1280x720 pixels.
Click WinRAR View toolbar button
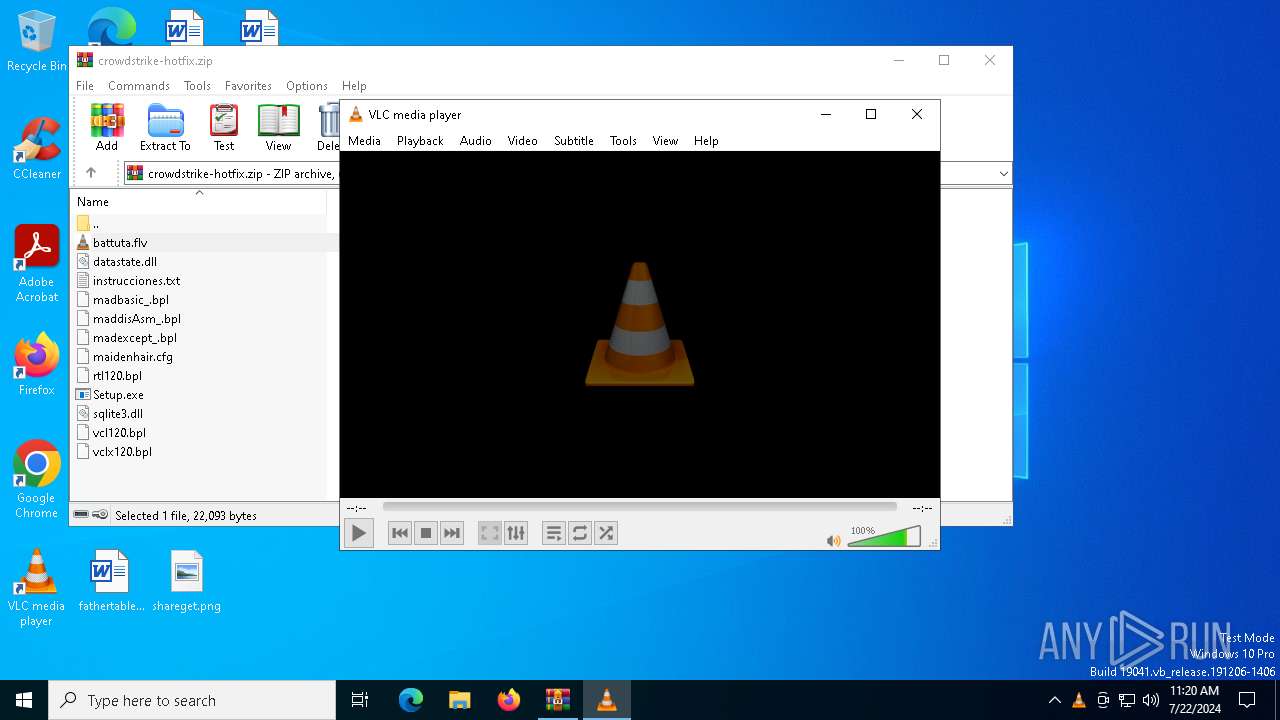tap(278, 127)
